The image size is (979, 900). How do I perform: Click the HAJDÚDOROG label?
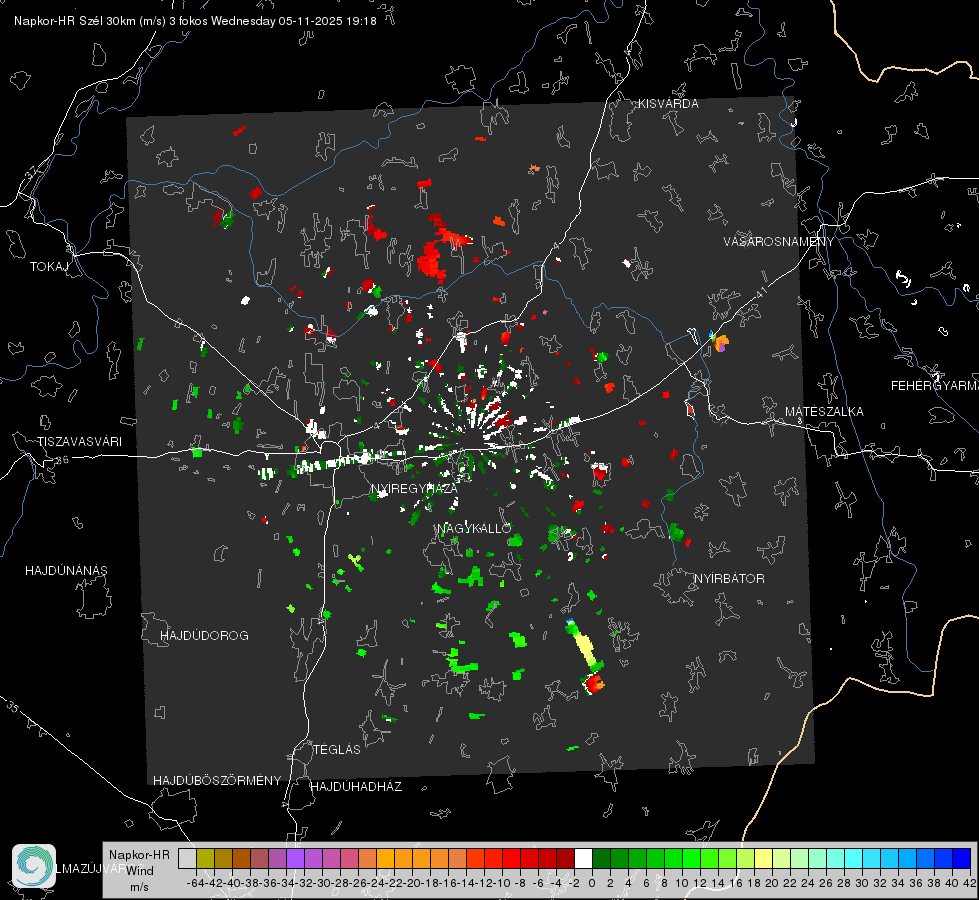click(204, 636)
